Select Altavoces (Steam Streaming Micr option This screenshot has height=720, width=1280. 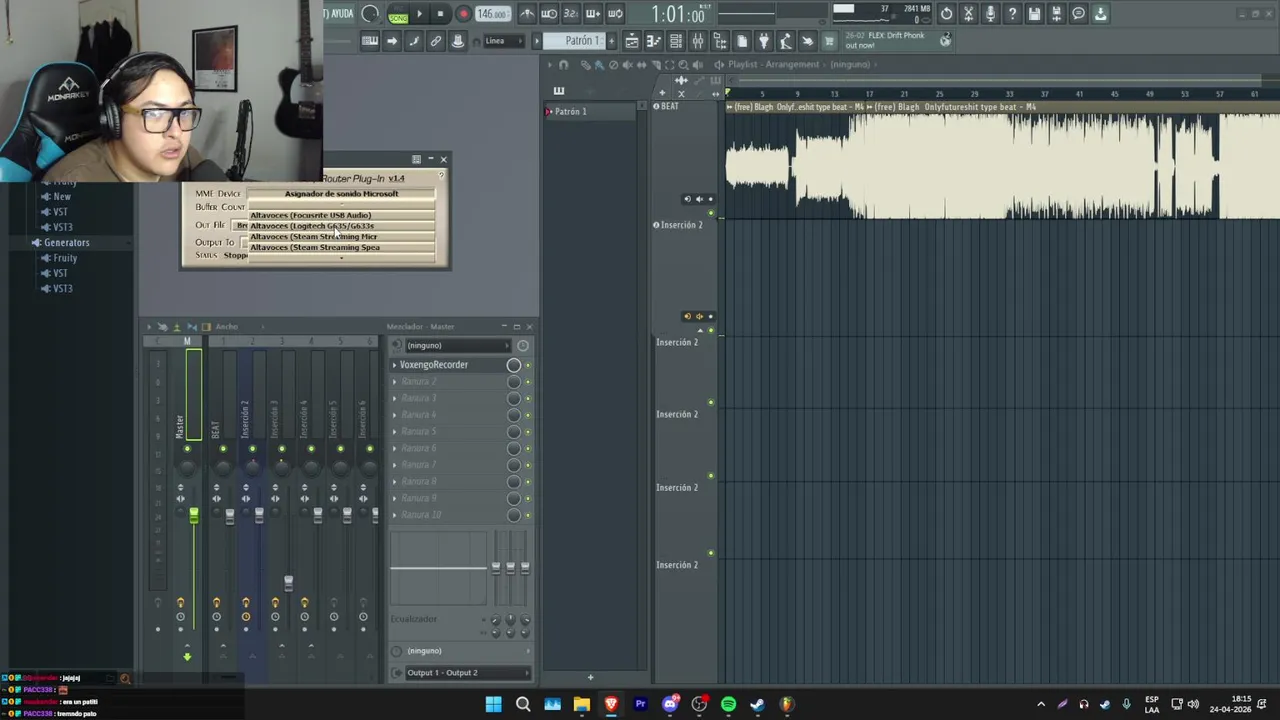pyautogui.click(x=341, y=237)
